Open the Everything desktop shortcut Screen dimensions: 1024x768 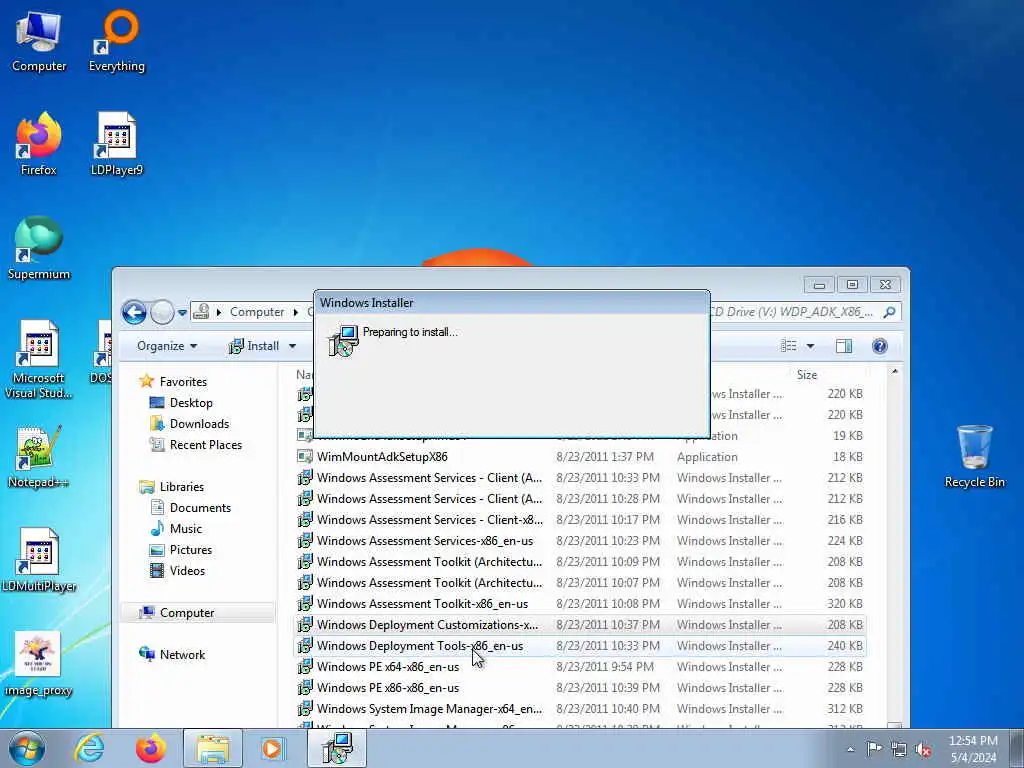coord(117,42)
